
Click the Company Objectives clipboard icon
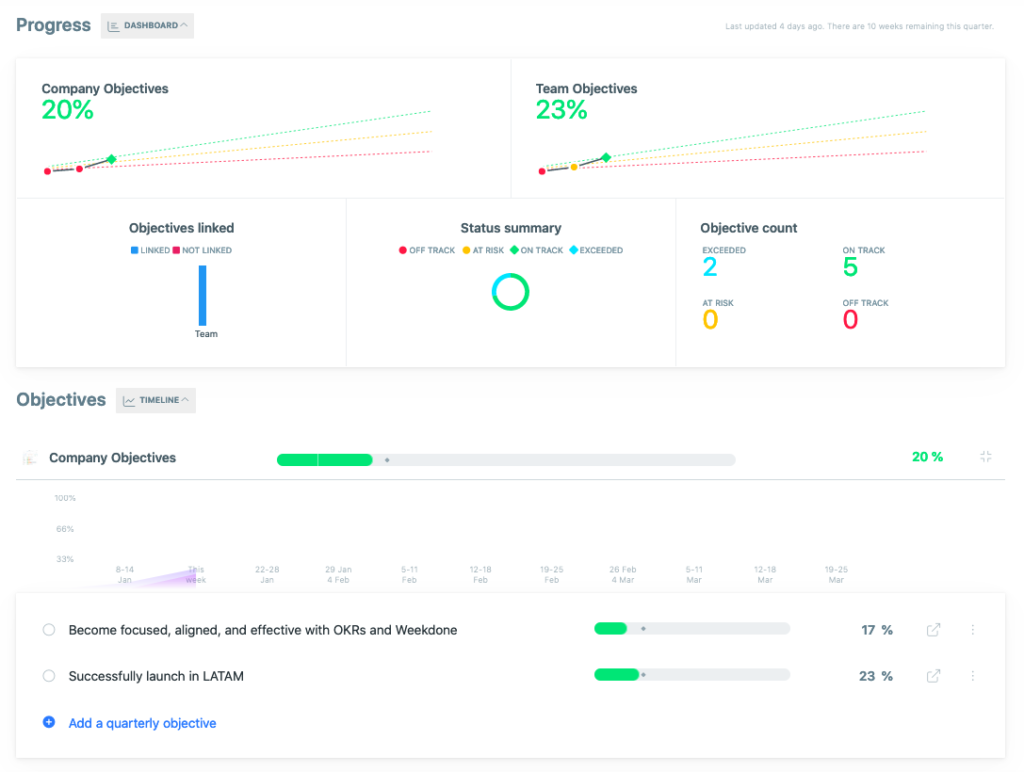tap(29, 457)
